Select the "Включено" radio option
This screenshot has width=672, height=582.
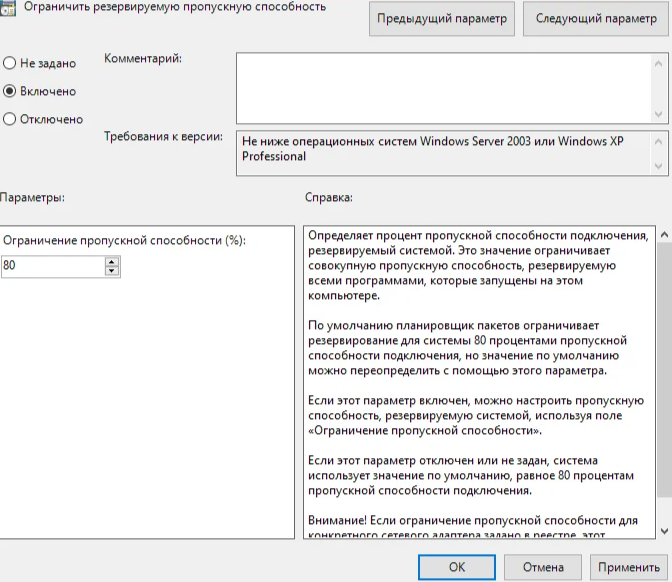tap(10, 91)
